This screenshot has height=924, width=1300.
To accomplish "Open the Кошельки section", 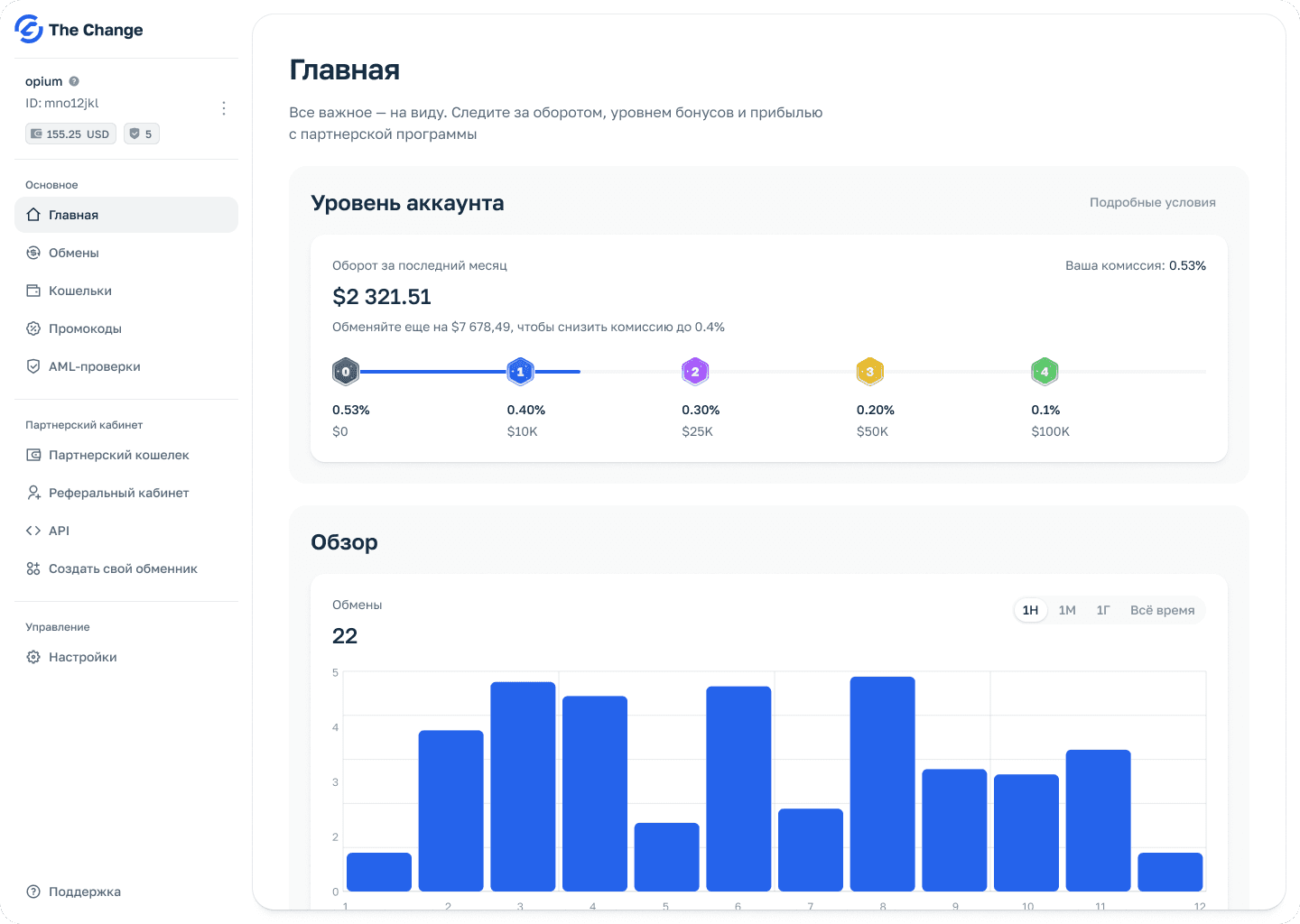I will 126,291.
